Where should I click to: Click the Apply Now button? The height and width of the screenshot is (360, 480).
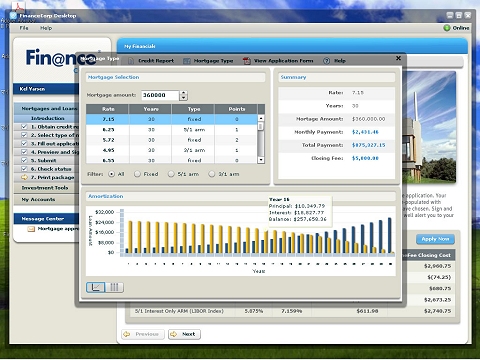(435, 239)
